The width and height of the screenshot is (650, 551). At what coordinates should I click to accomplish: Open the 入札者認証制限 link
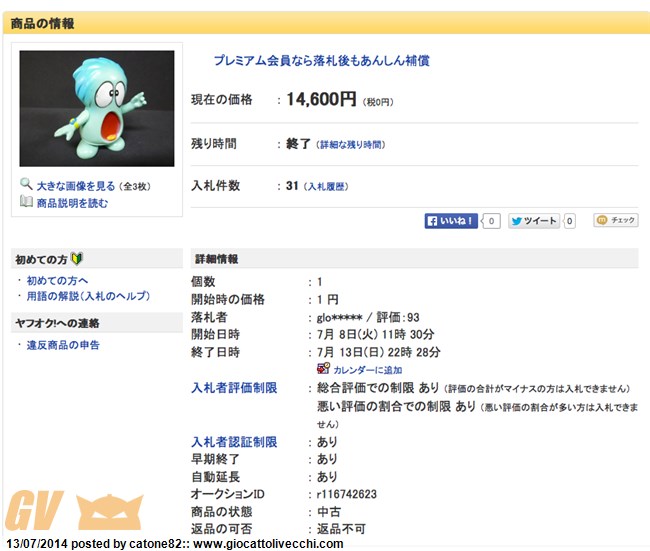[234, 442]
